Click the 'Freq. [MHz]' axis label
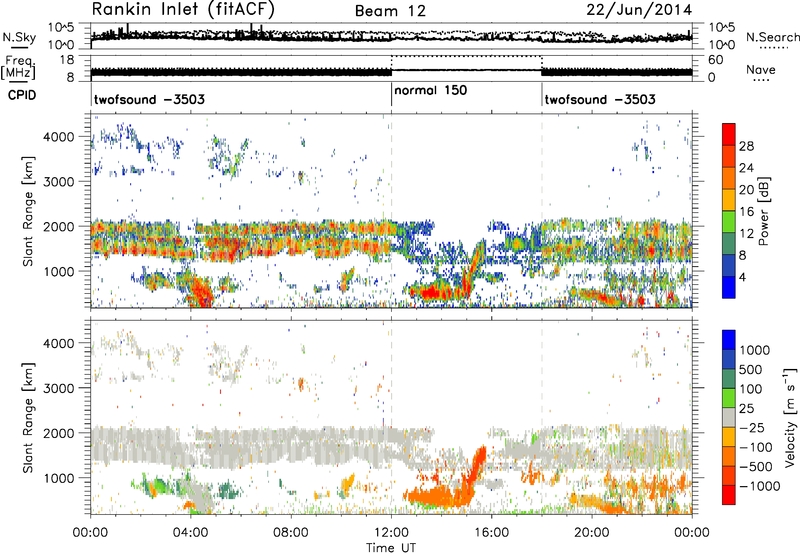The height and width of the screenshot is (554, 800). pos(19,67)
